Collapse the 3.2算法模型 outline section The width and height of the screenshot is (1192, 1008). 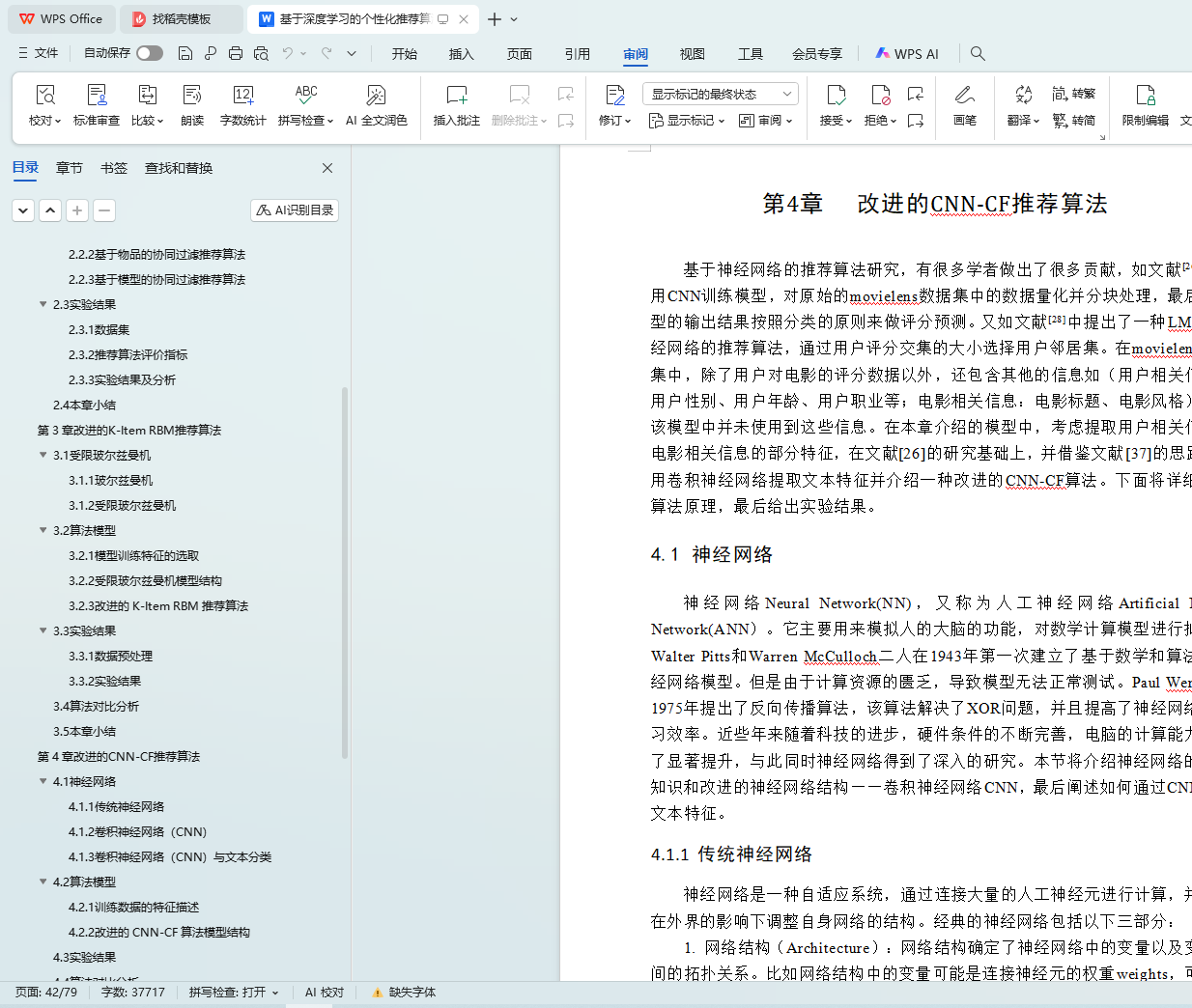click(43, 530)
